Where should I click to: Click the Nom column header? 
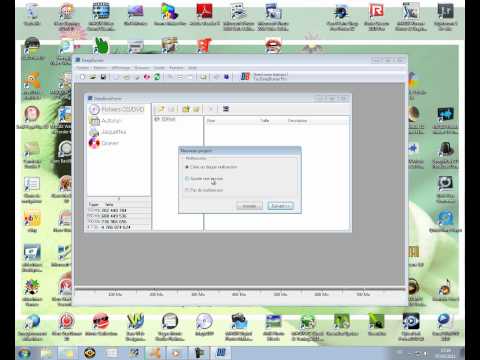211,121
